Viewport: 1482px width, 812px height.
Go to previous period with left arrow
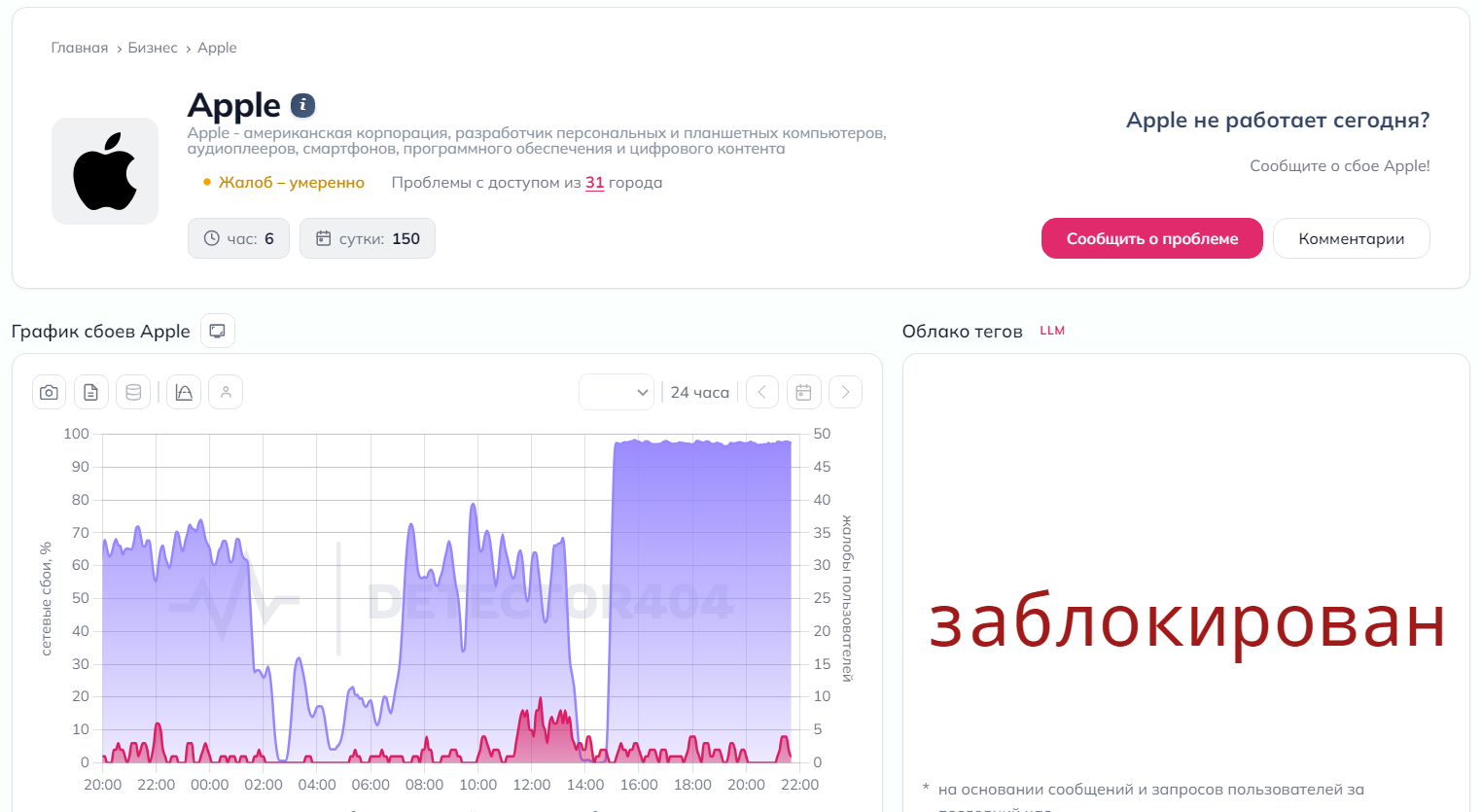click(x=762, y=392)
